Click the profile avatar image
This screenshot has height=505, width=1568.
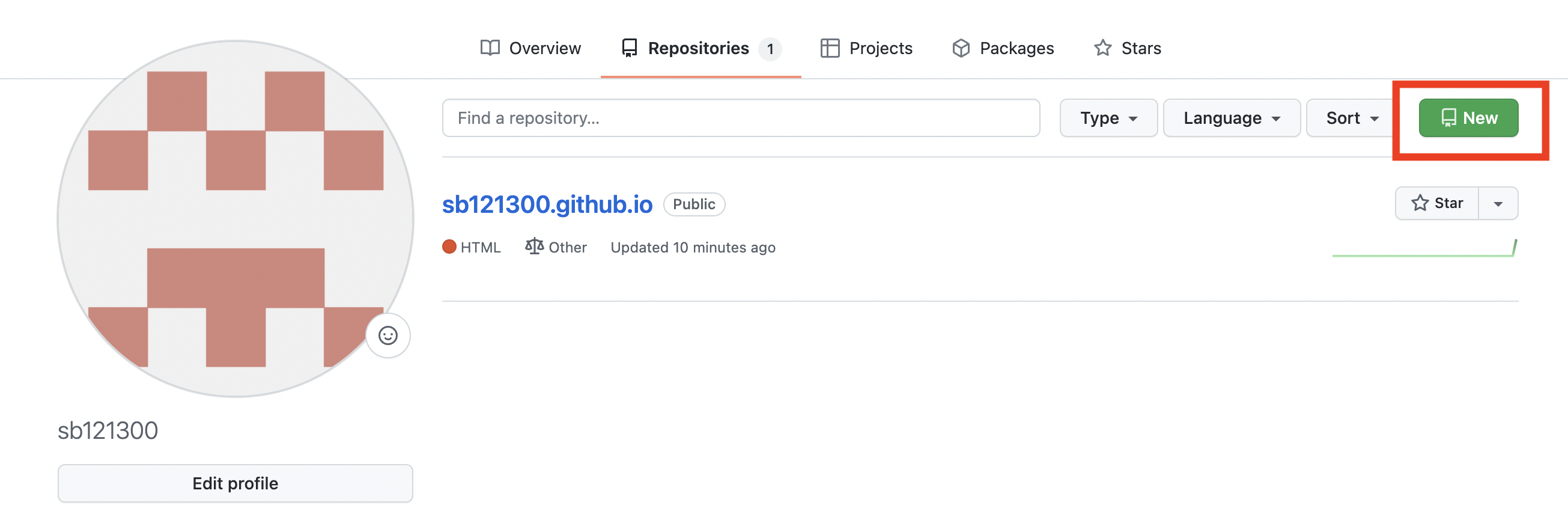coord(235,219)
